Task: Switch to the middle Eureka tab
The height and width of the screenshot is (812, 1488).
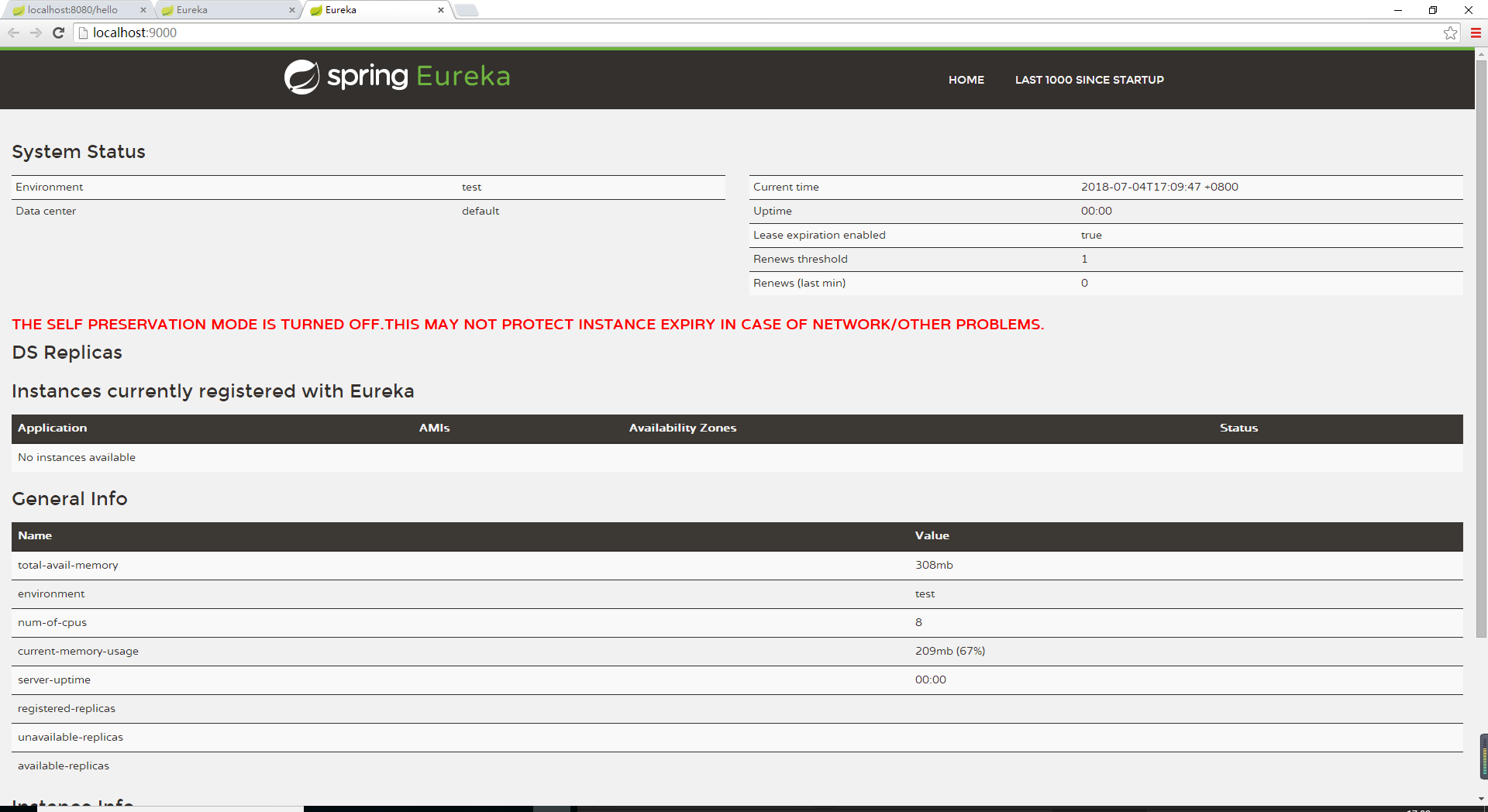Action: (x=225, y=10)
